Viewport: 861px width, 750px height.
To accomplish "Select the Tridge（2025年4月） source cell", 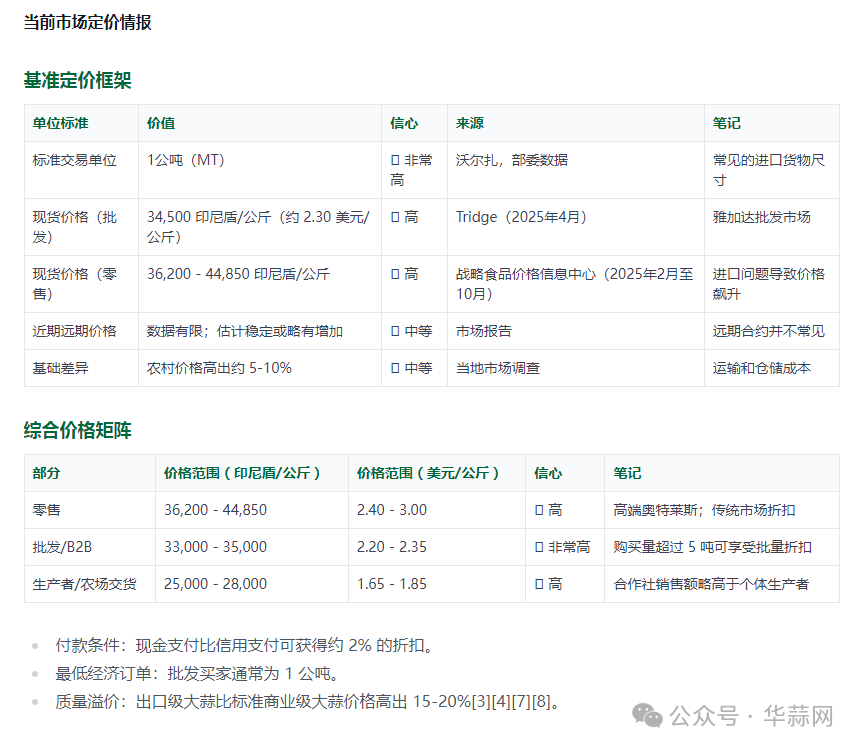I will (521, 217).
